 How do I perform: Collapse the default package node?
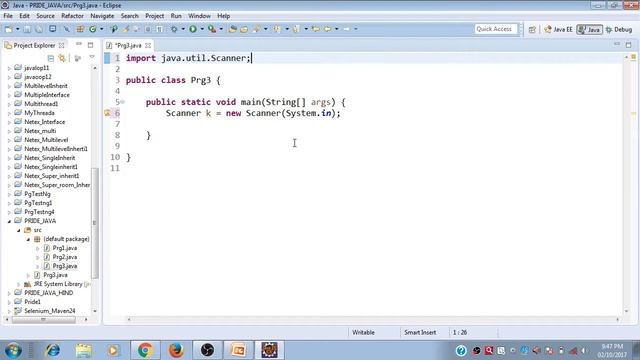click(x=29, y=239)
